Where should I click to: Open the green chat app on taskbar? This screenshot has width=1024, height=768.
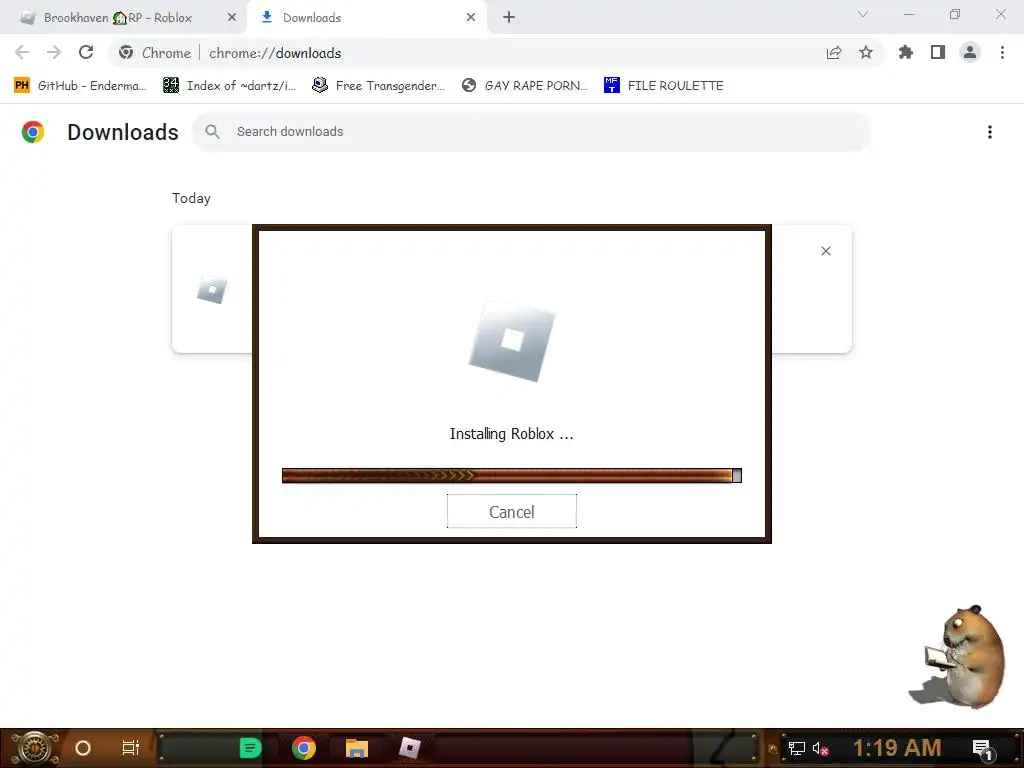[250, 748]
